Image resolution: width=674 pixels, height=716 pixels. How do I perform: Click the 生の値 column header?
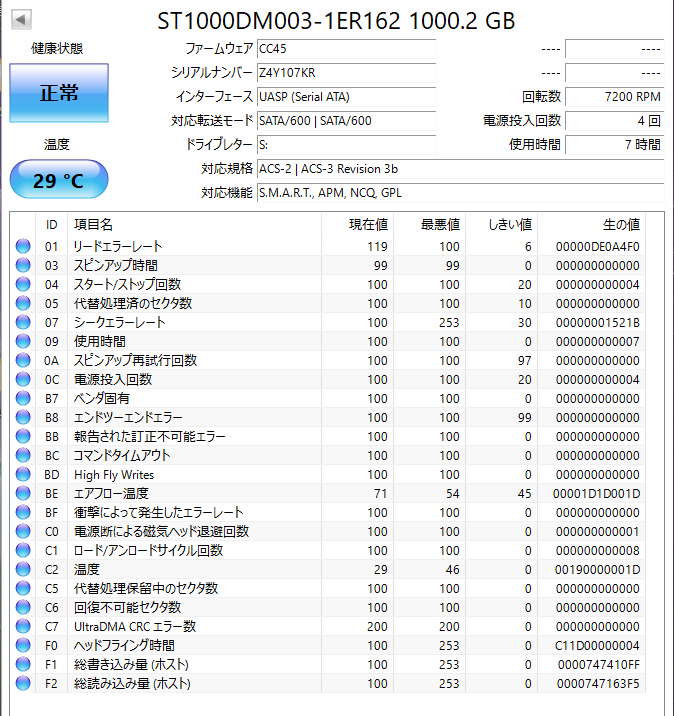pyautogui.click(x=620, y=224)
